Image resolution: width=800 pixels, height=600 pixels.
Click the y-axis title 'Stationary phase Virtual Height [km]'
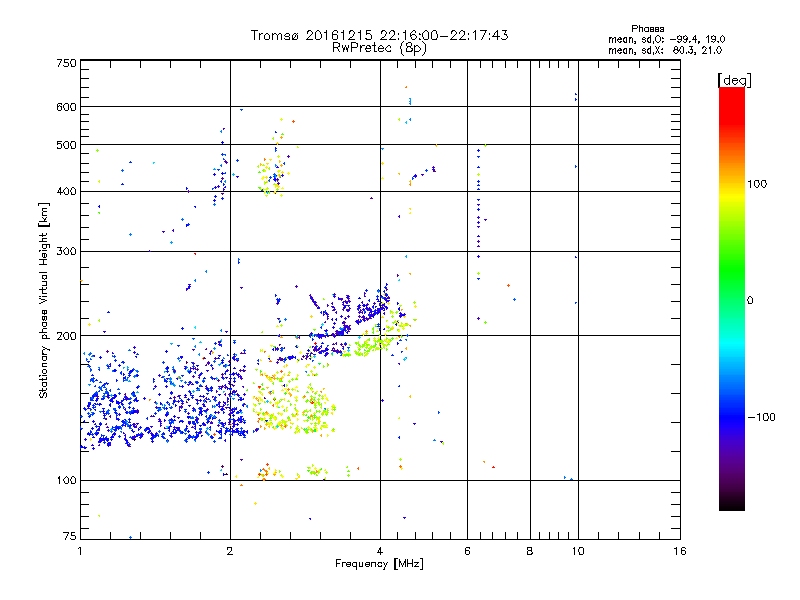(x=44, y=300)
